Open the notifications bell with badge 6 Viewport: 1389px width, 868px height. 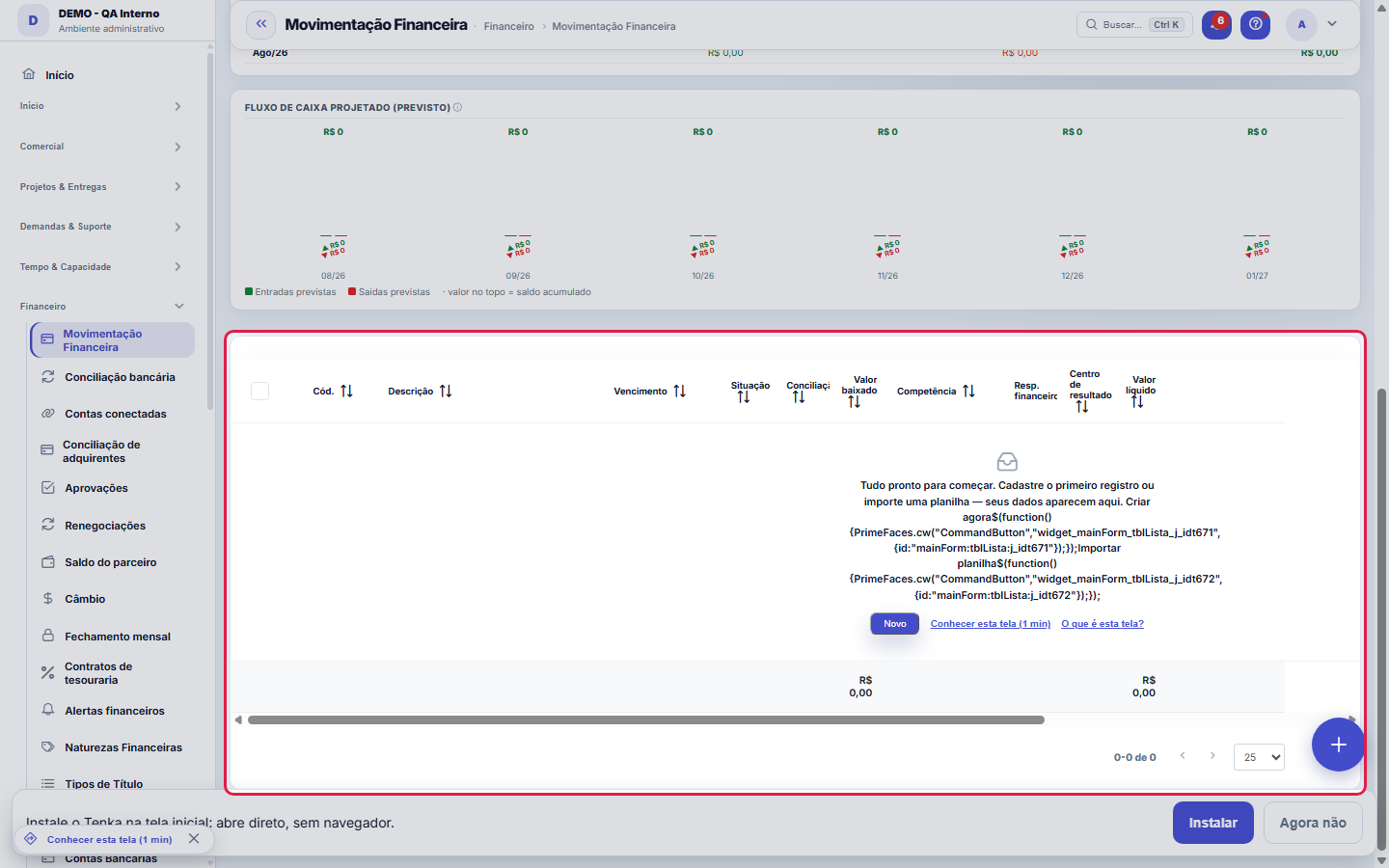pos(1216,24)
